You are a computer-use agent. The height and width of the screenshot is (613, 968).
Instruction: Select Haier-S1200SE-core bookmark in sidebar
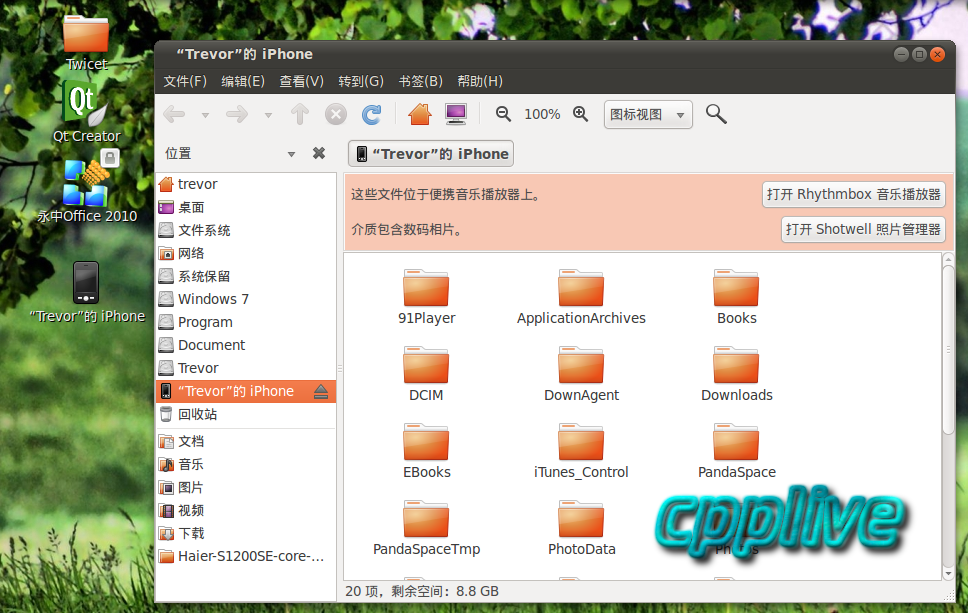pyautogui.click(x=246, y=556)
